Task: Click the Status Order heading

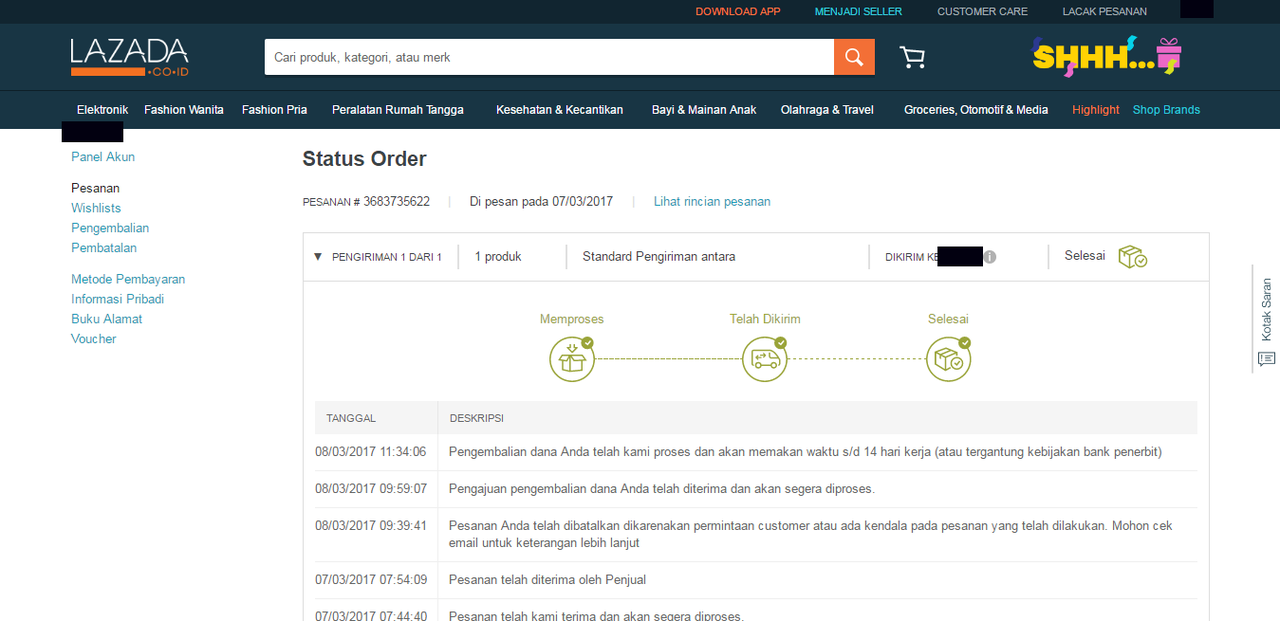Action: [364, 159]
